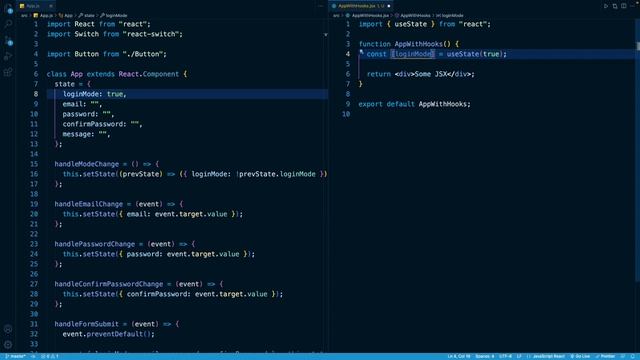Click 'handlePasswordChange' on line 23
This screenshot has width=640, height=360.
(x=95, y=244)
